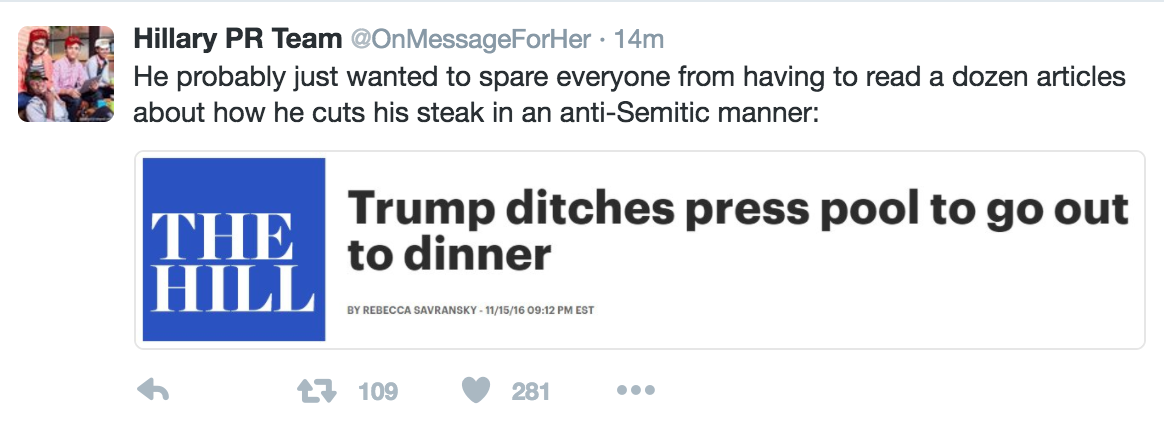1164x428 pixels.
Task: Click the blank area right of the byline
Action: [850, 310]
